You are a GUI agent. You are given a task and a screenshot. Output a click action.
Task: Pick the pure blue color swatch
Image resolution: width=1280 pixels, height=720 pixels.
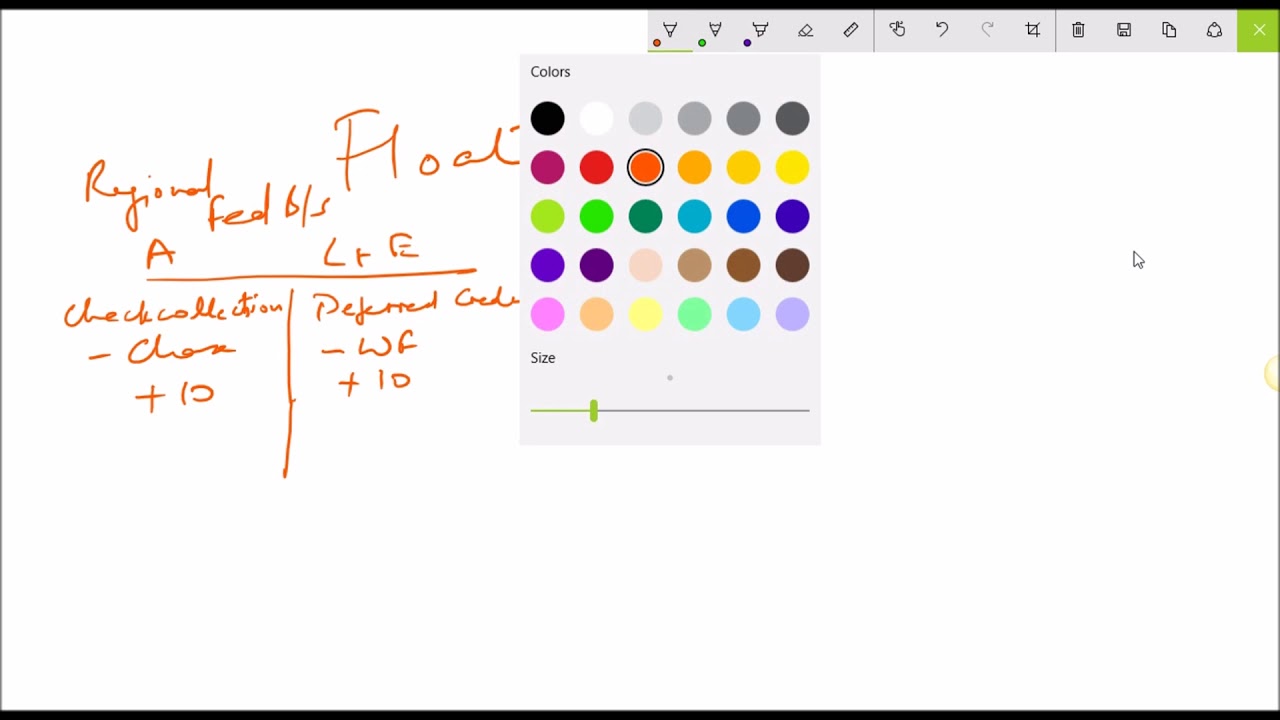coord(743,217)
